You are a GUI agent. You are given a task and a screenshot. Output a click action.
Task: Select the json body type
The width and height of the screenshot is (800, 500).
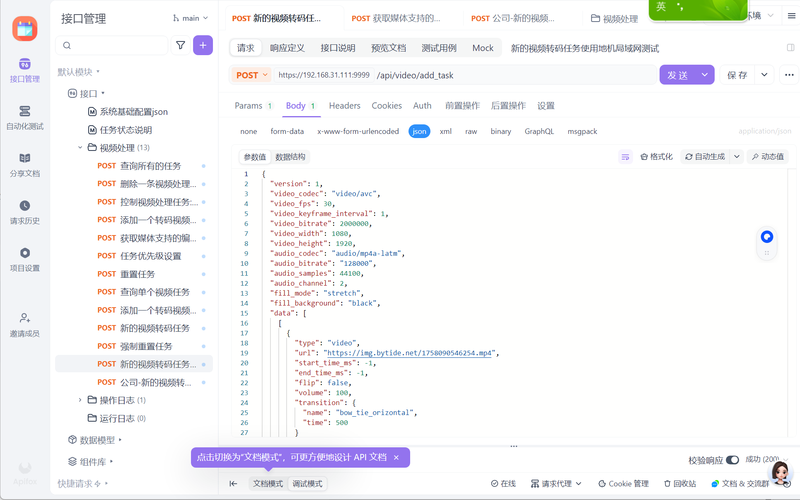tap(419, 131)
